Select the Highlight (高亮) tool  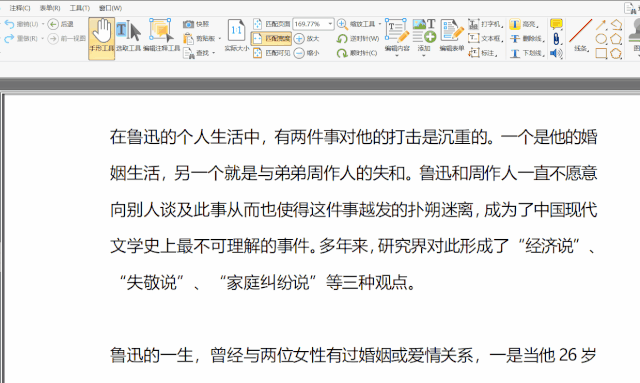point(524,24)
